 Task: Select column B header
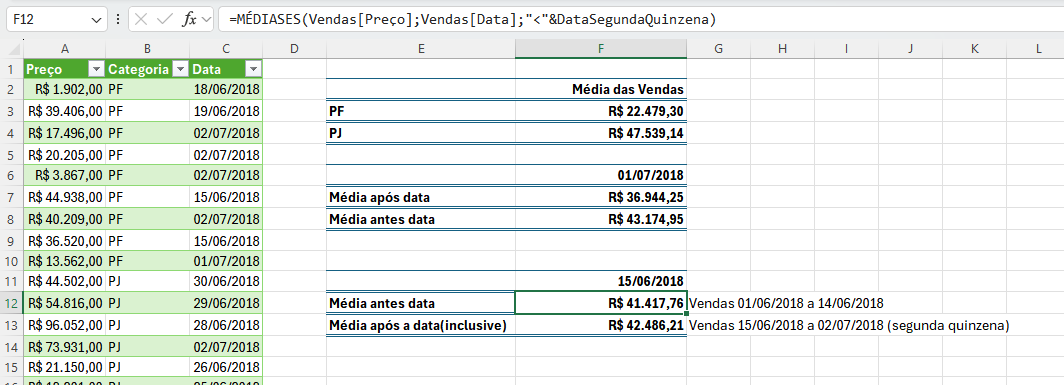pos(148,48)
